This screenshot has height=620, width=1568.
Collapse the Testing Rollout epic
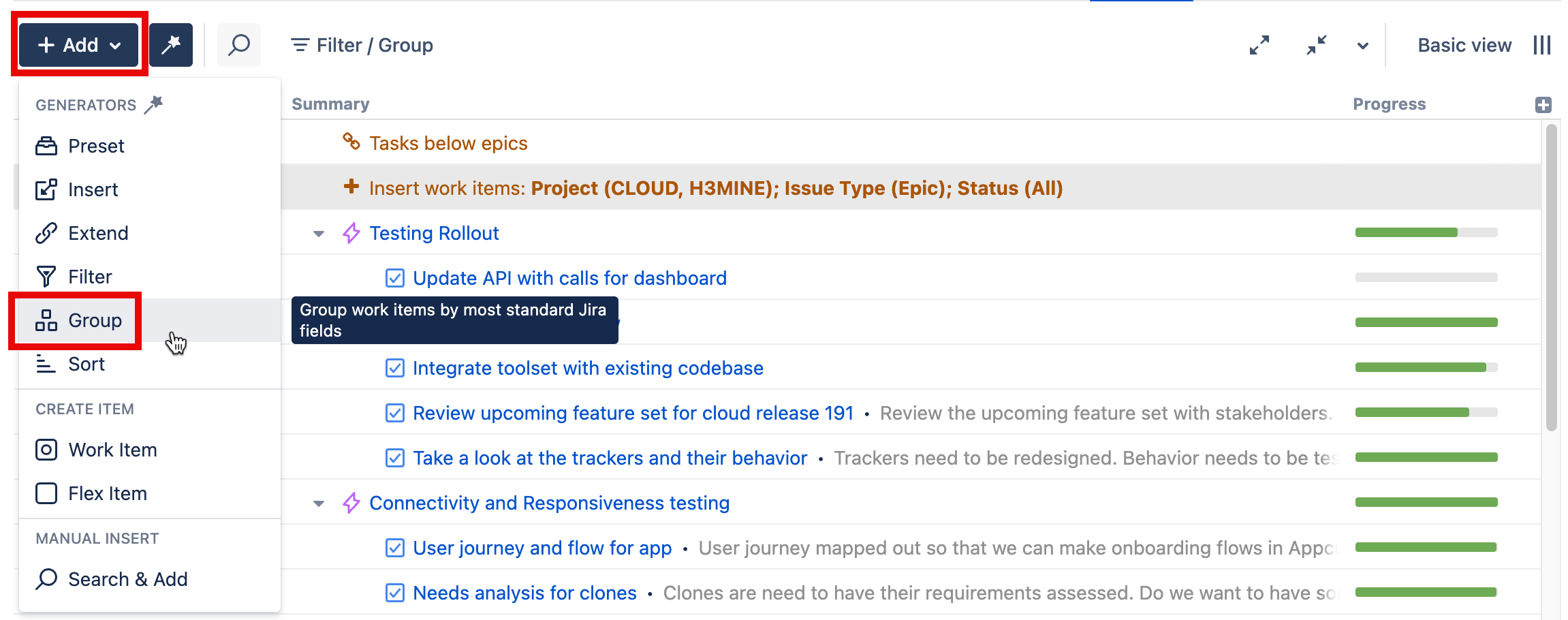pos(319,234)
